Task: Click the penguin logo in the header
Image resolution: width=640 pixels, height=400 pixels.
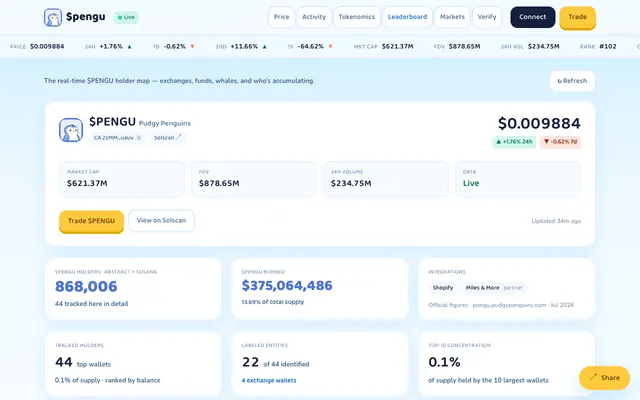Action: click(53, 18)
